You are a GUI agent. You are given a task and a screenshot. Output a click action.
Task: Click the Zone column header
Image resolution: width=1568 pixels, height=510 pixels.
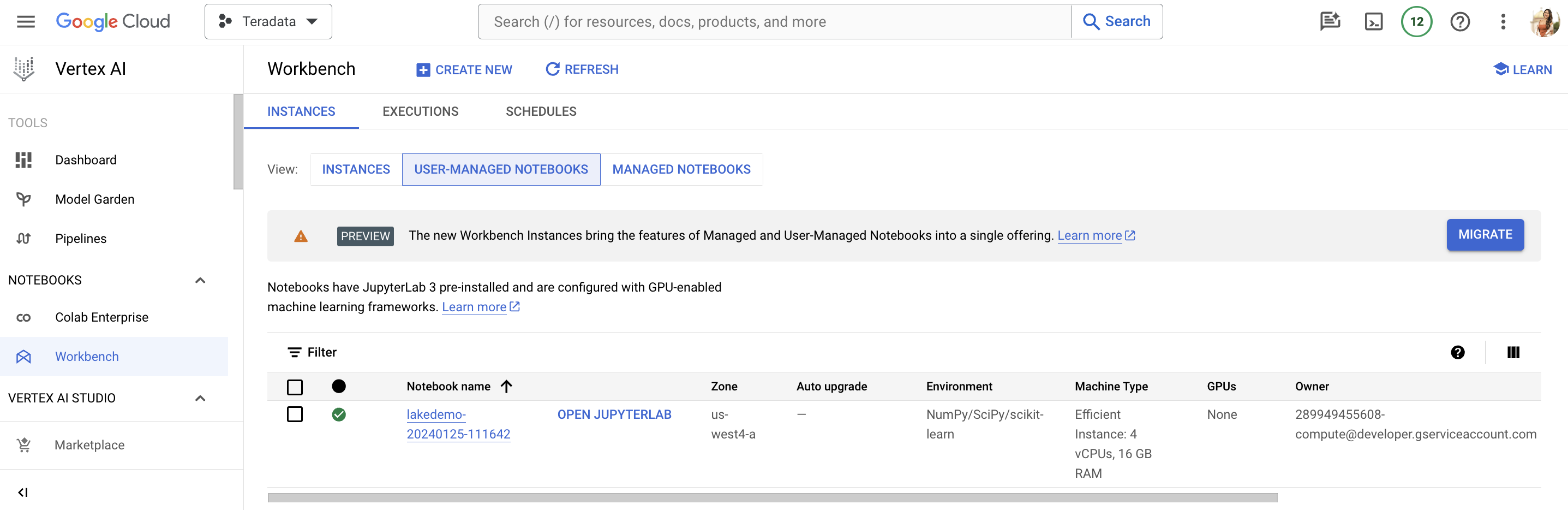724,386
